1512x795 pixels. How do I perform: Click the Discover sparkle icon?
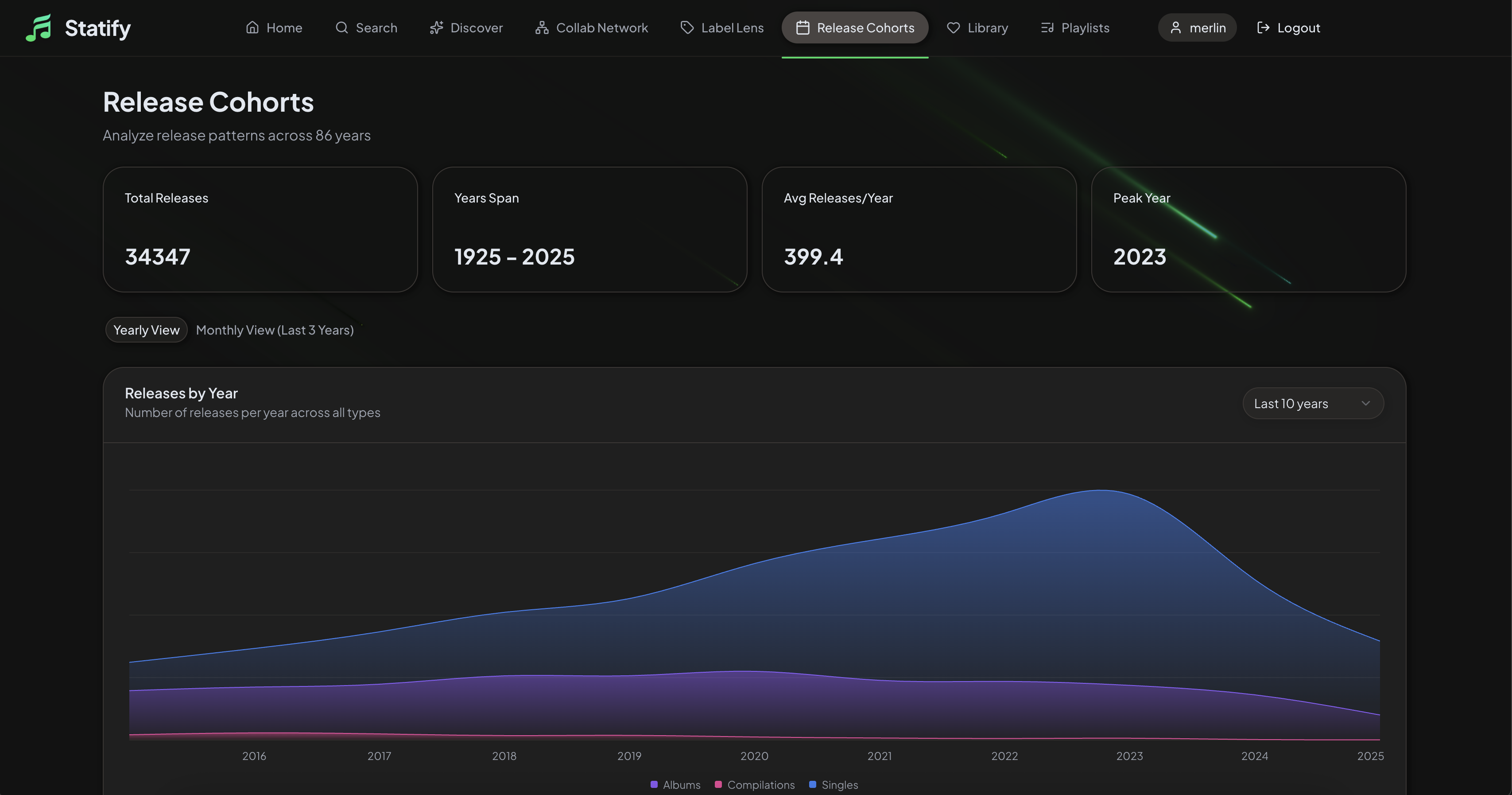point(436,27)
